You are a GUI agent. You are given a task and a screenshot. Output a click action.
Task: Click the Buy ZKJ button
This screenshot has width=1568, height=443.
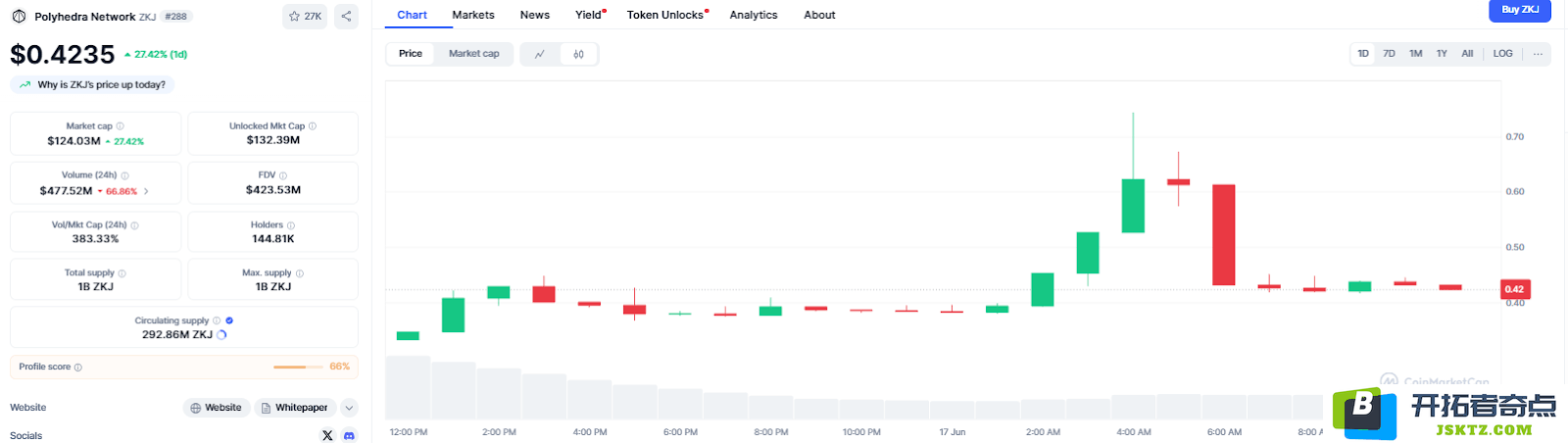point(1520,10)
